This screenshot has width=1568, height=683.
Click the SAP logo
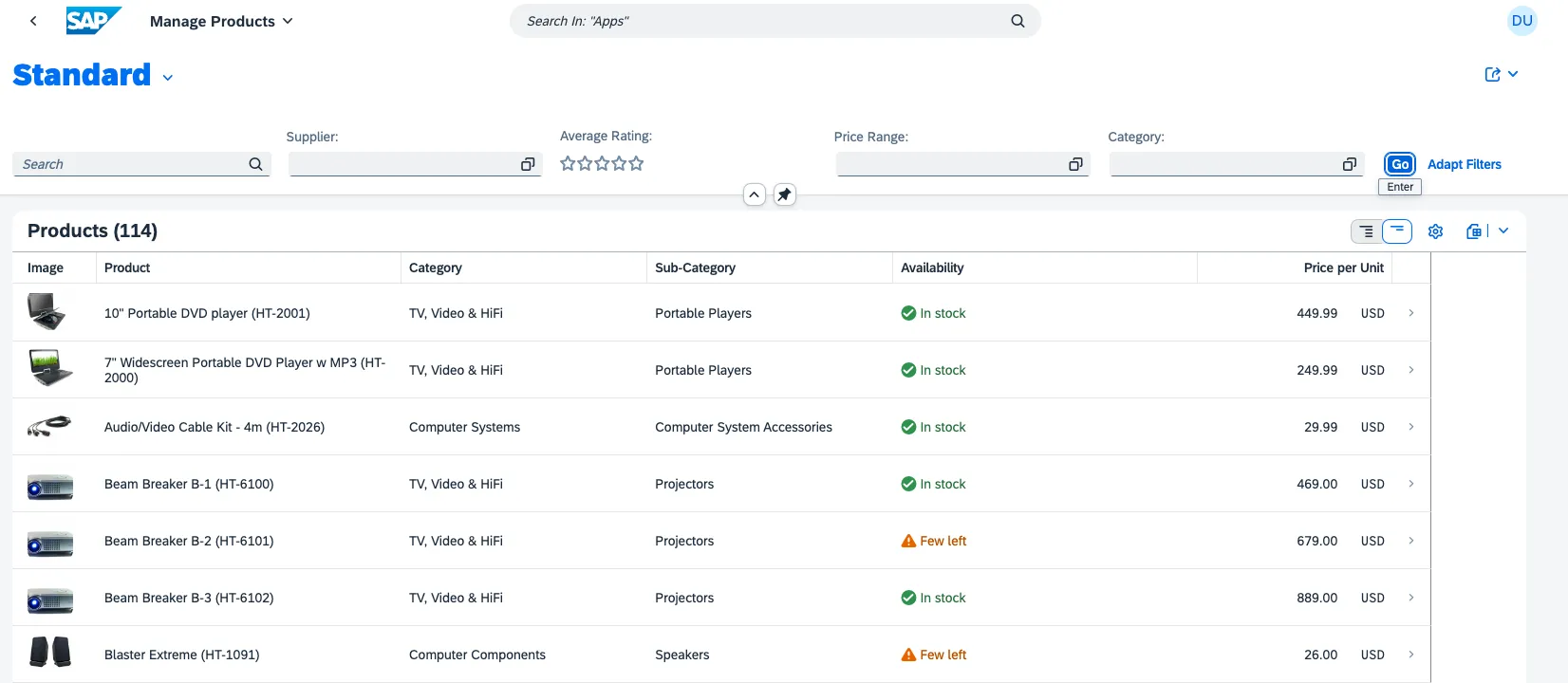click(93, 21)
